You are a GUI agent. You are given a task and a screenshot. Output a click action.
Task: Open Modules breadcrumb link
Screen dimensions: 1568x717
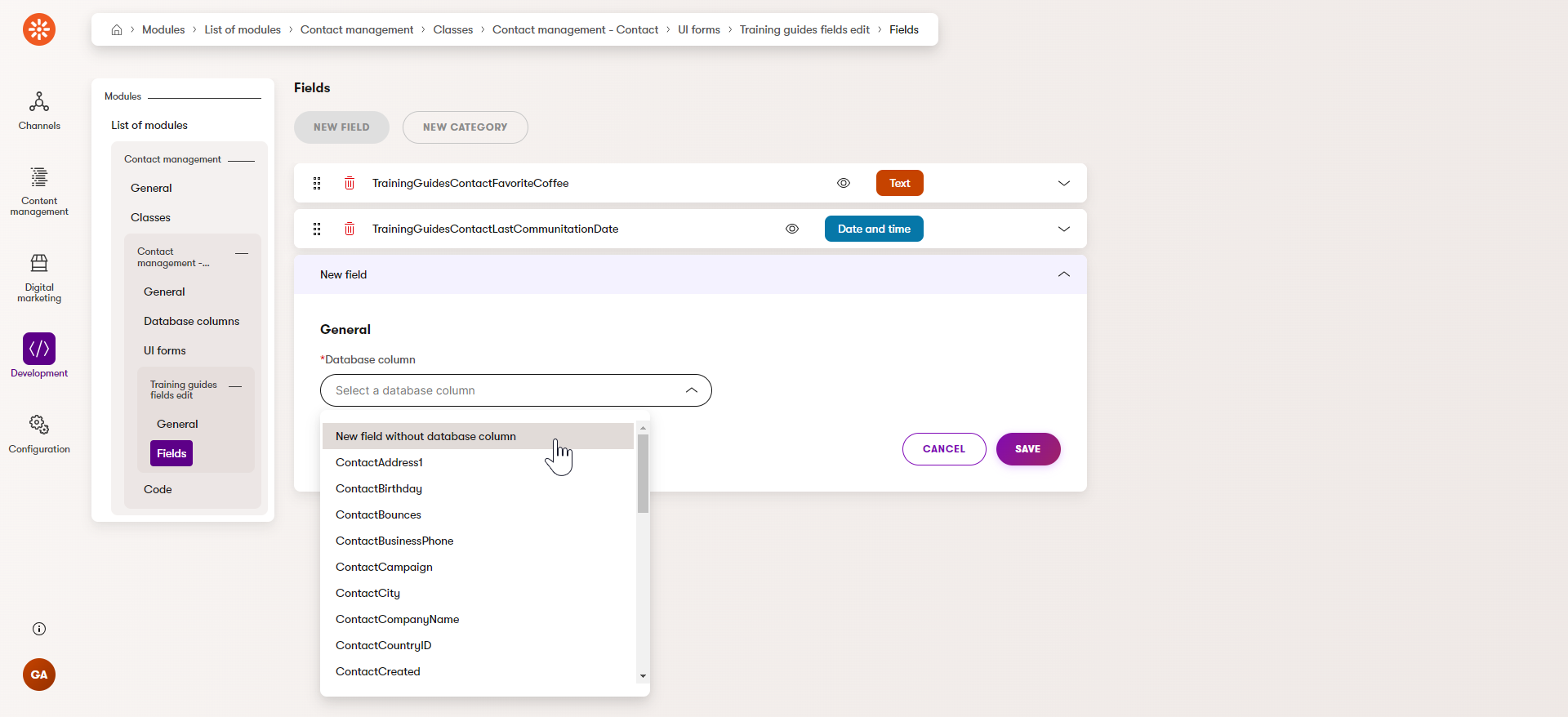[x=163, y=29]
